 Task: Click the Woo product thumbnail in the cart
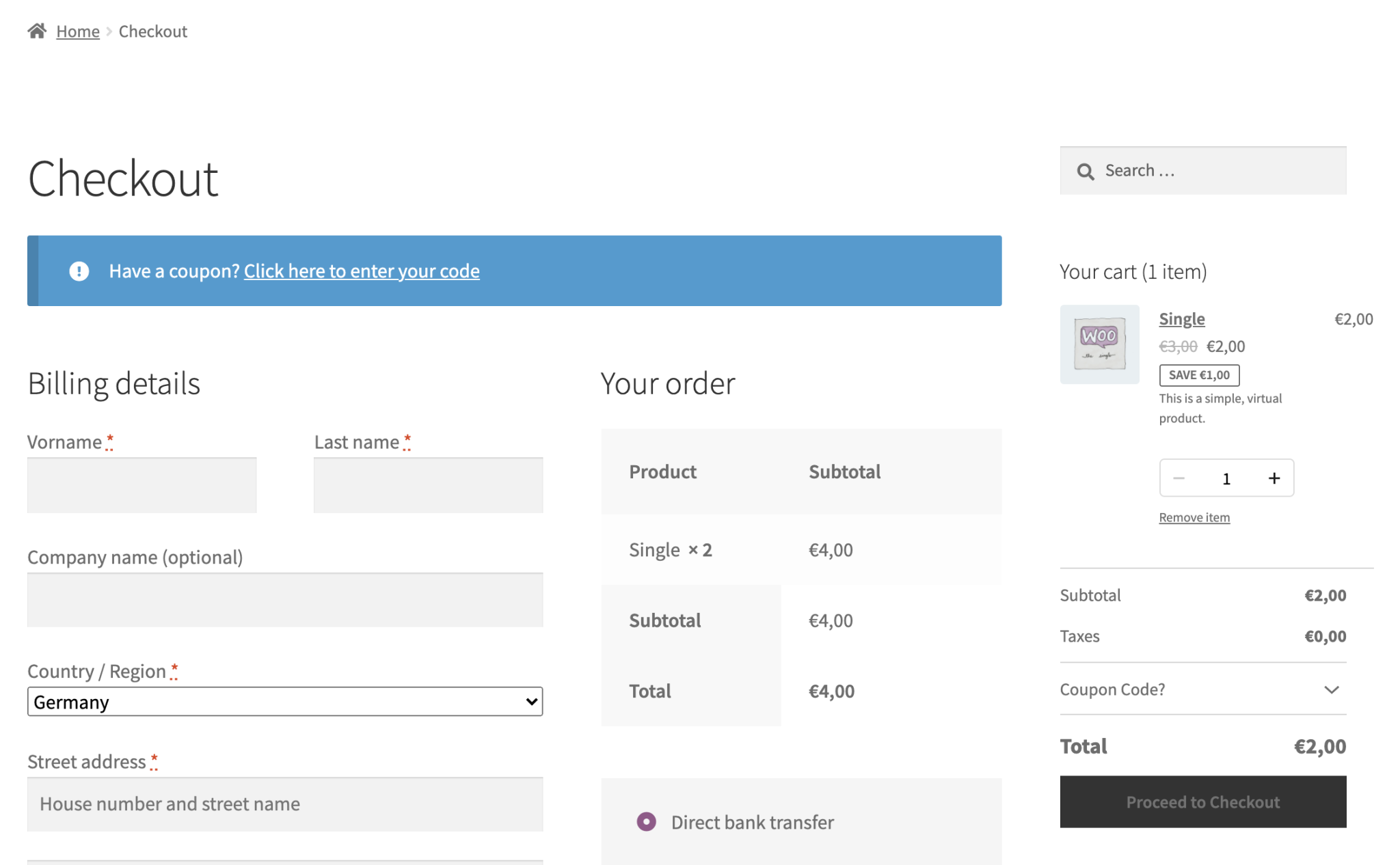pyautogui.click(x=1099, y=344)
